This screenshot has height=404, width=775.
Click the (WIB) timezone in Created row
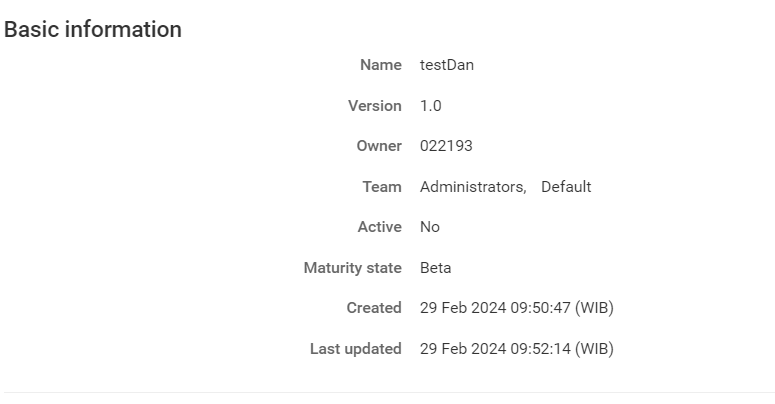point(594,308)
